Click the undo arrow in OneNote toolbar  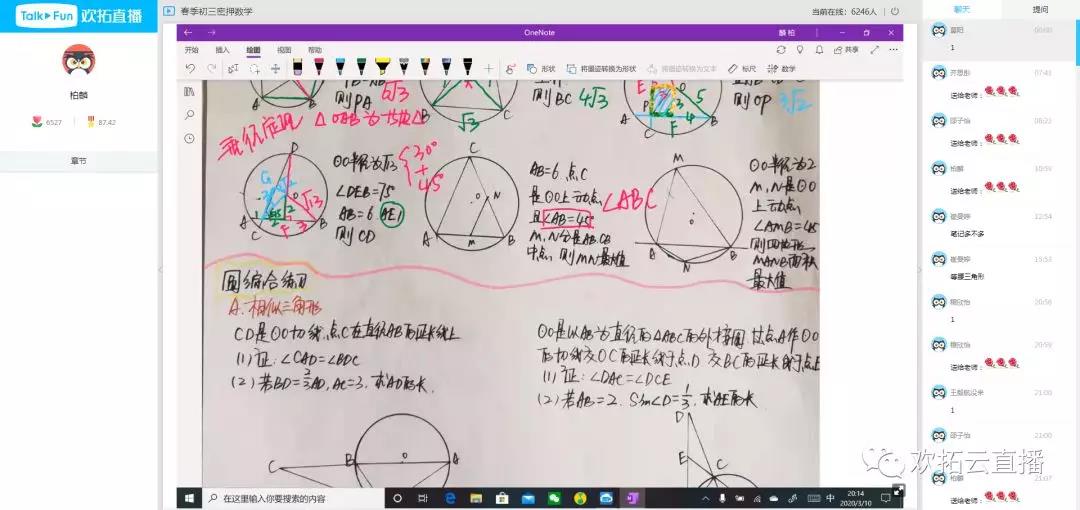tap(190, 68)
